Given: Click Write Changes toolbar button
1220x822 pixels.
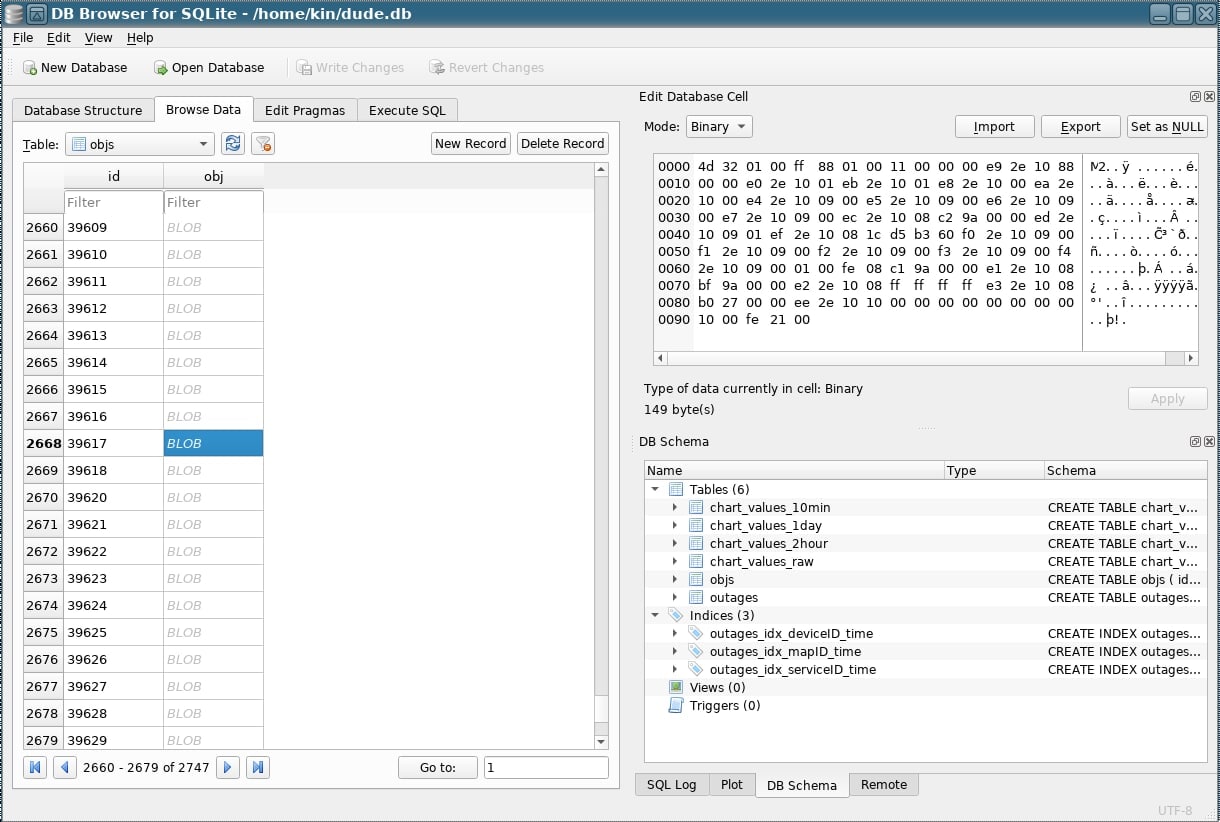Looking at the screenshot, I should (351, 68).
